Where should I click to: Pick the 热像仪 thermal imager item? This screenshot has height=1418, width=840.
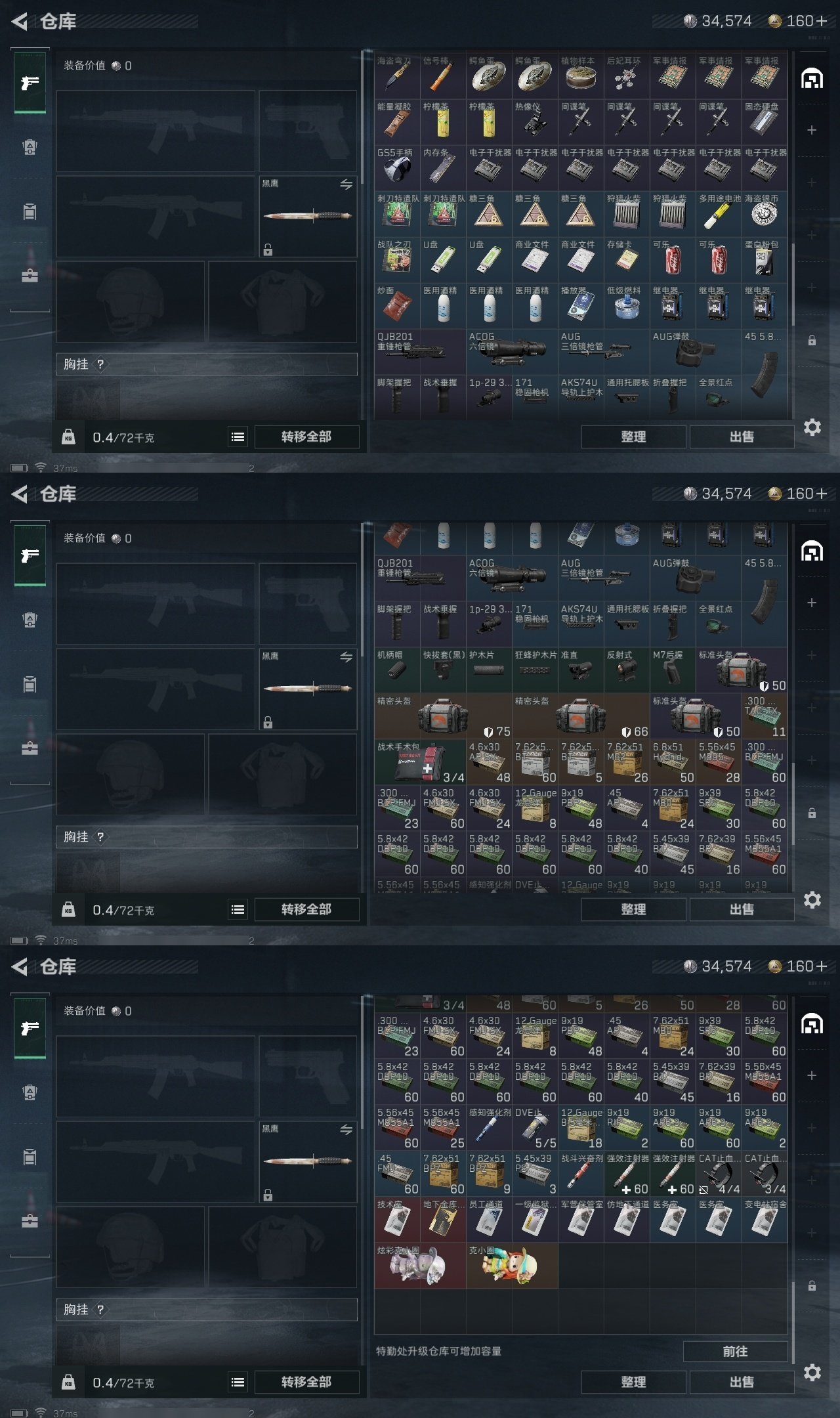pos(535,122)
